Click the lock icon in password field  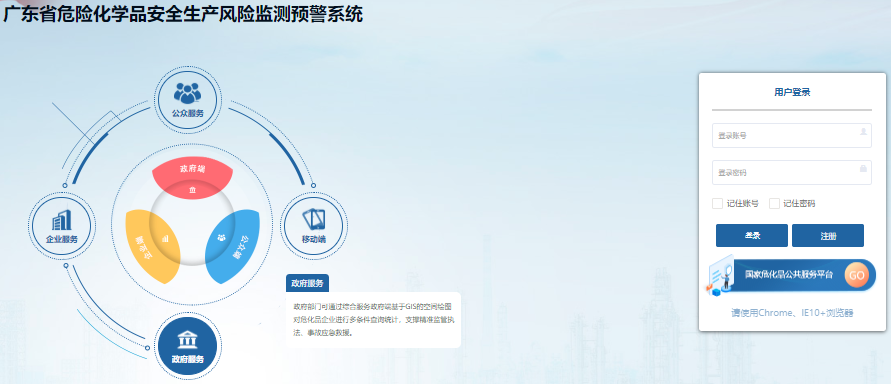(863, 168)
